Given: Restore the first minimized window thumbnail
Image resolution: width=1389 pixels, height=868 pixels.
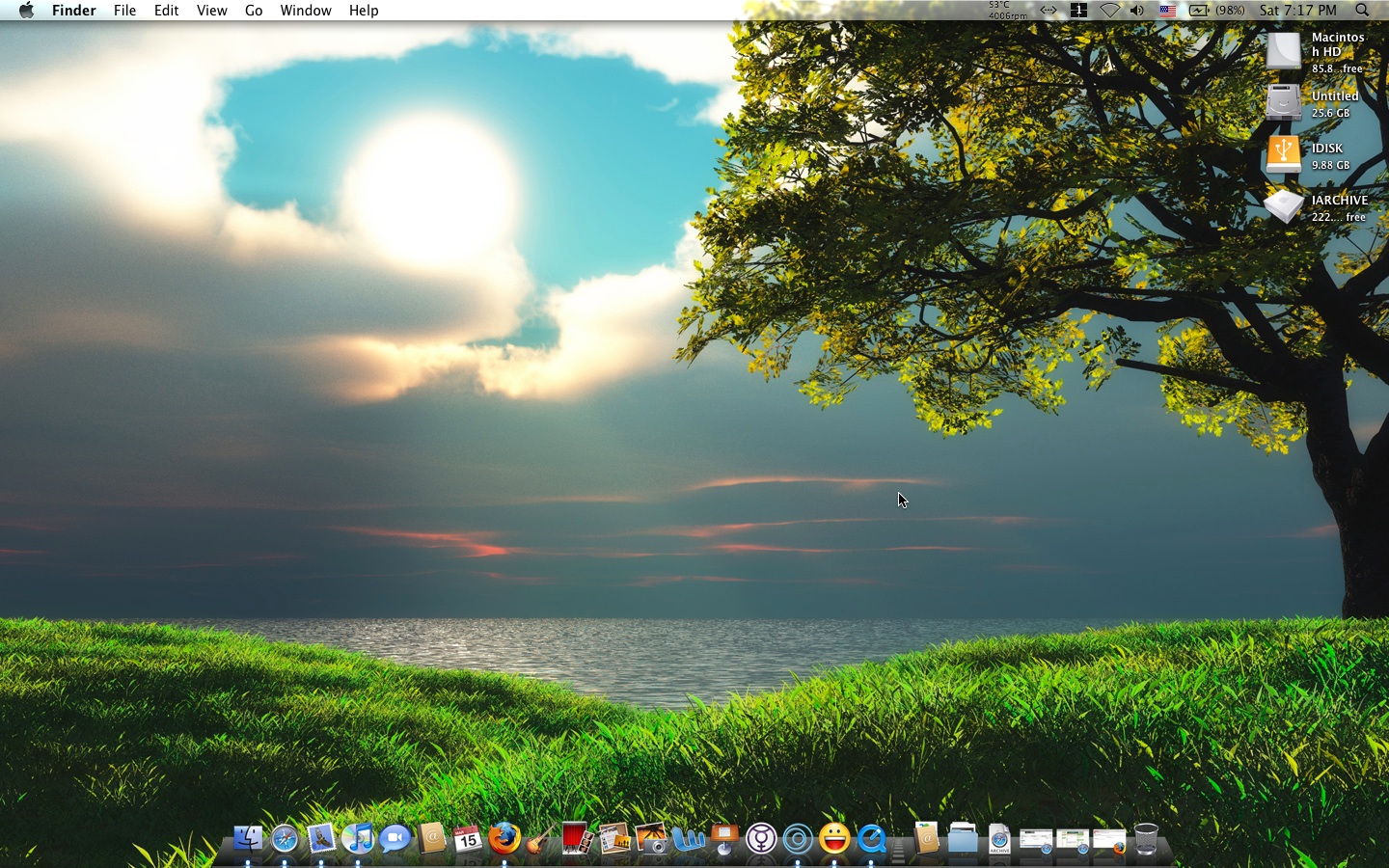Looking at the screenshot, I should 1036,840.
